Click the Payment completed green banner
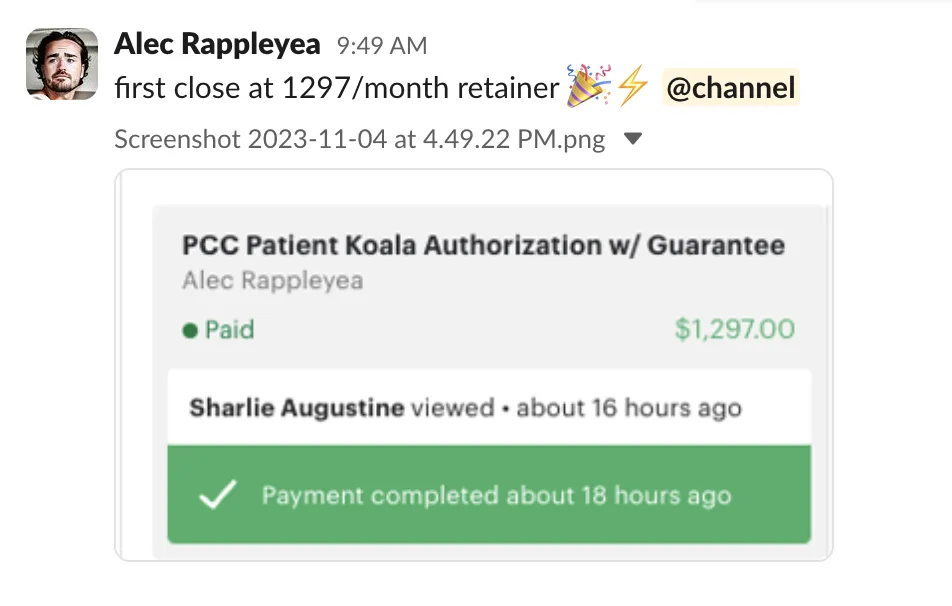The image size is (952, 606). click(489, 494)
